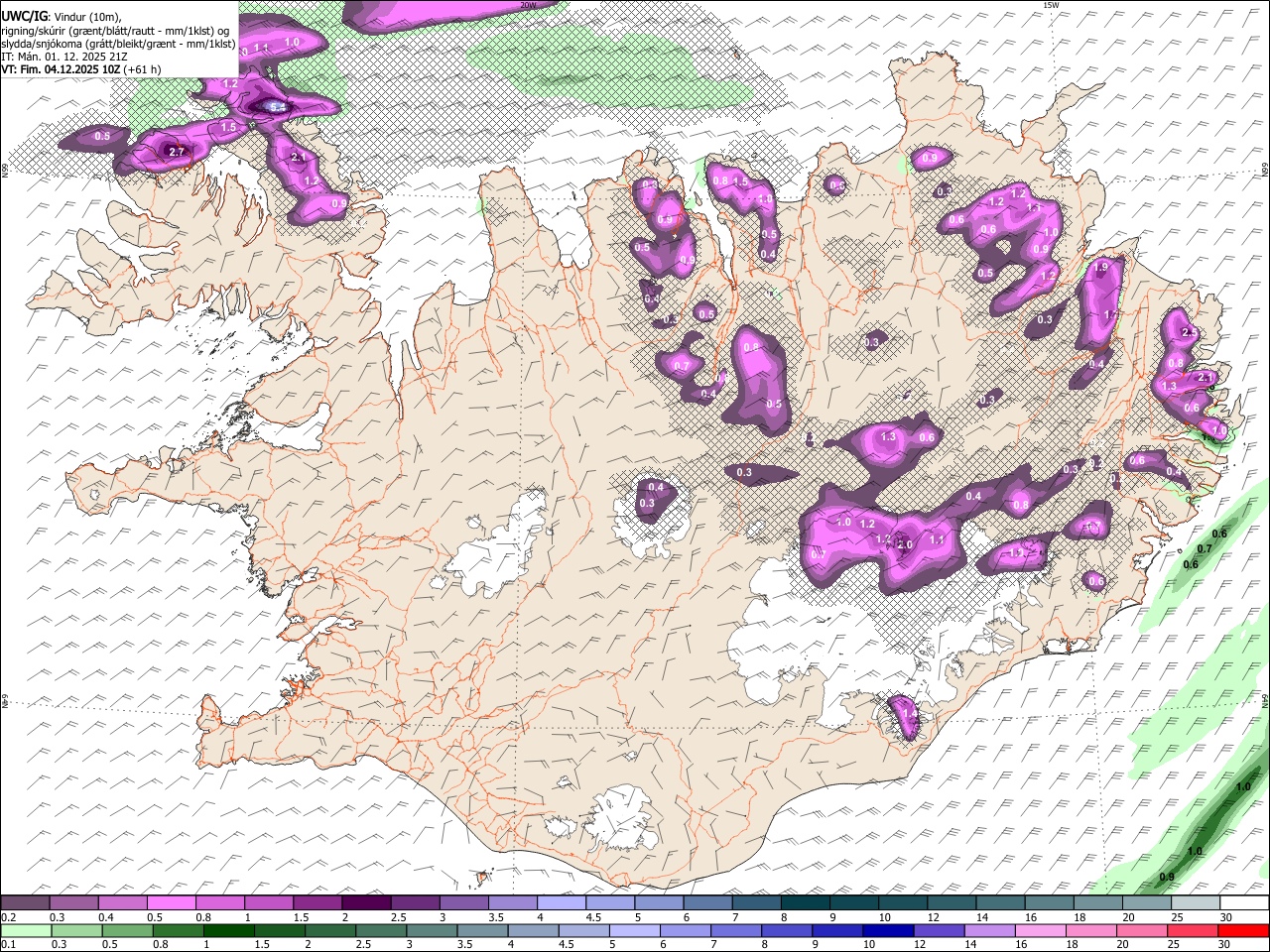The image size is (1270, 952).
Task: Select the dark teal swatch between 8 and 9
Action: [806, 903]
